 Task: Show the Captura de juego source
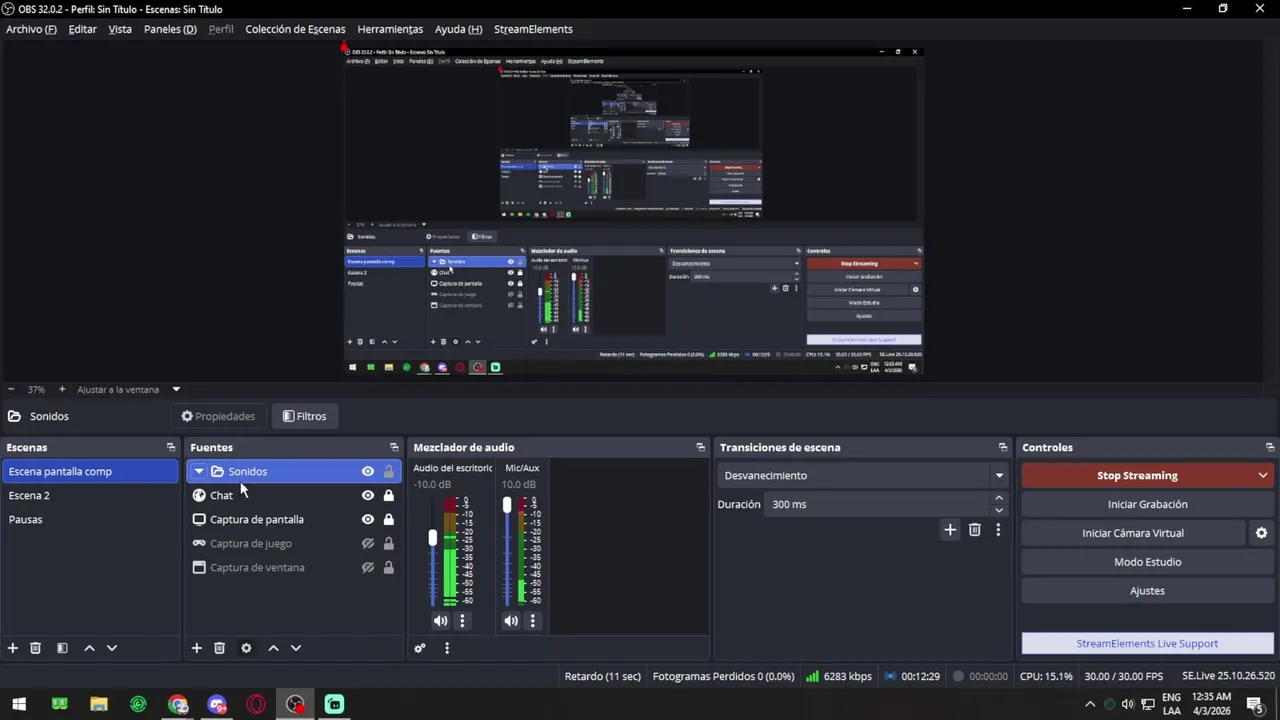click(x=368, y=543)
